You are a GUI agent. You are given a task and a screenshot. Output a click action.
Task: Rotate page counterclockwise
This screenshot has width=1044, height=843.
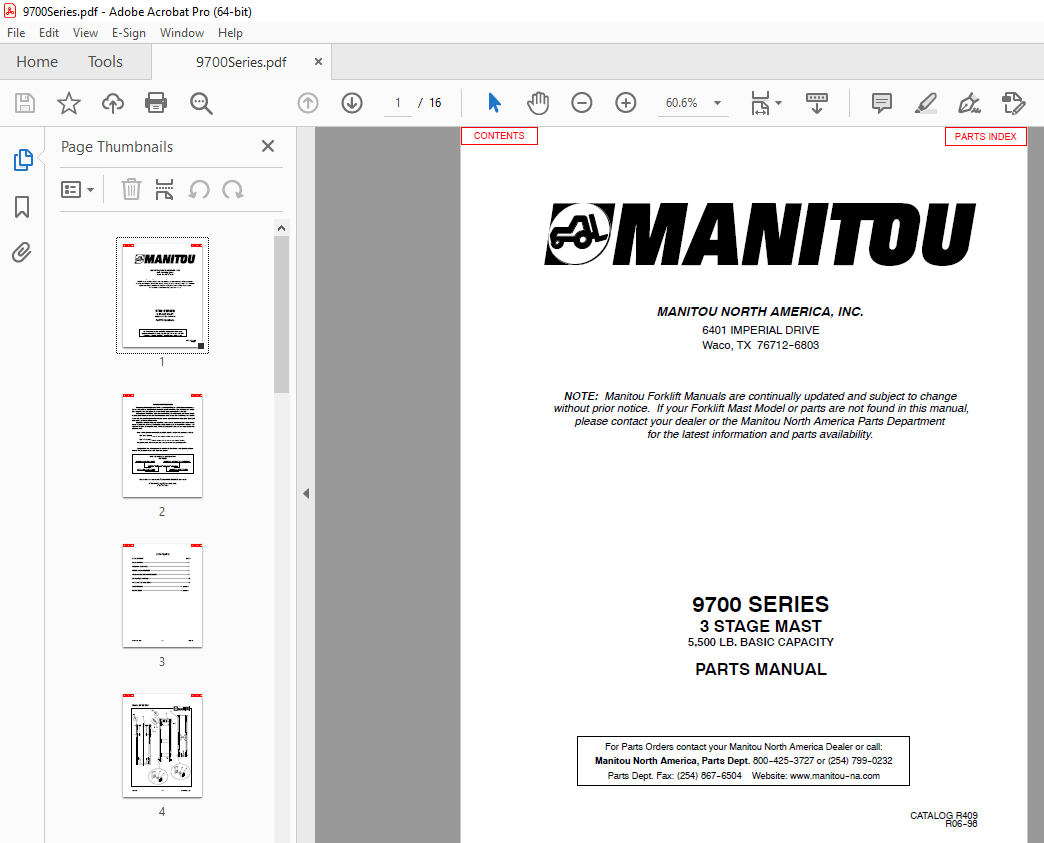(199, 190)
